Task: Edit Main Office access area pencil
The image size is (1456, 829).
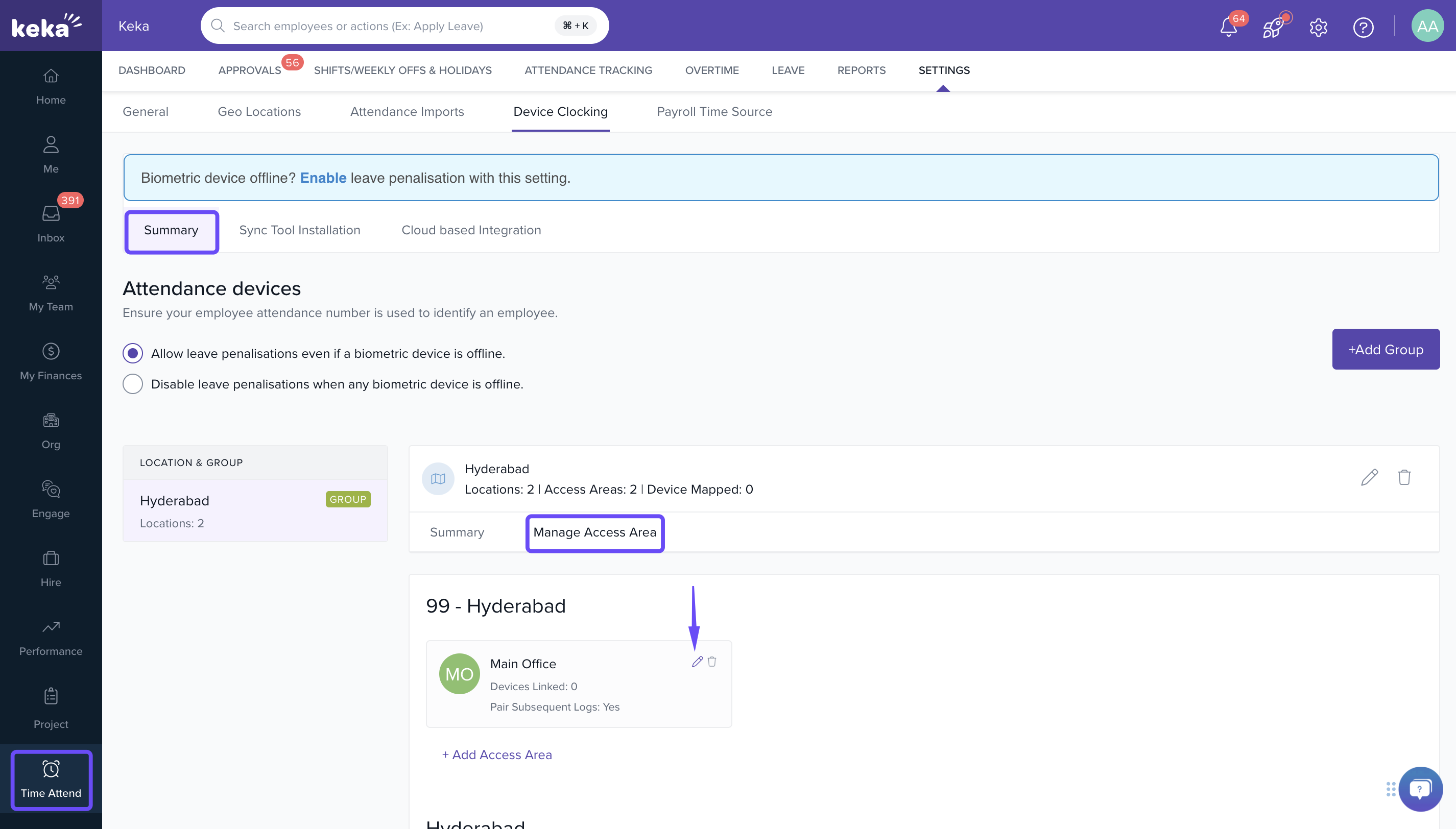Action: point(697,662)
